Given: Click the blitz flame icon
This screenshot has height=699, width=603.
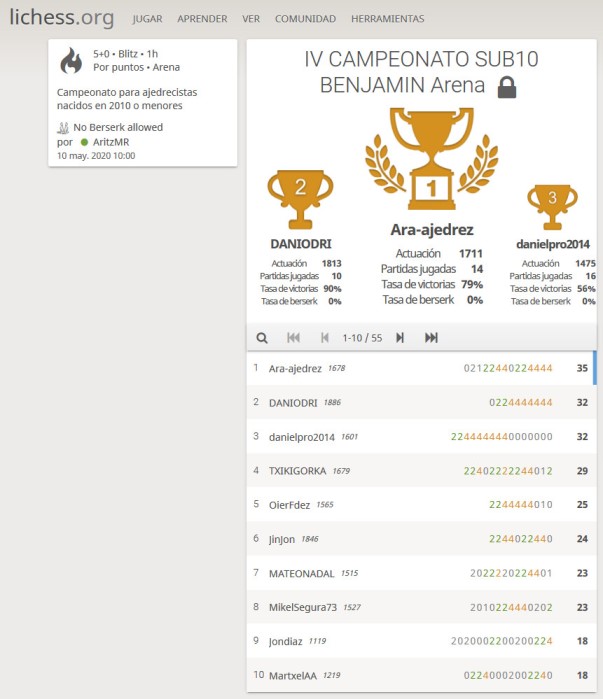Looking at the screenshot, I should coord(71,61).
